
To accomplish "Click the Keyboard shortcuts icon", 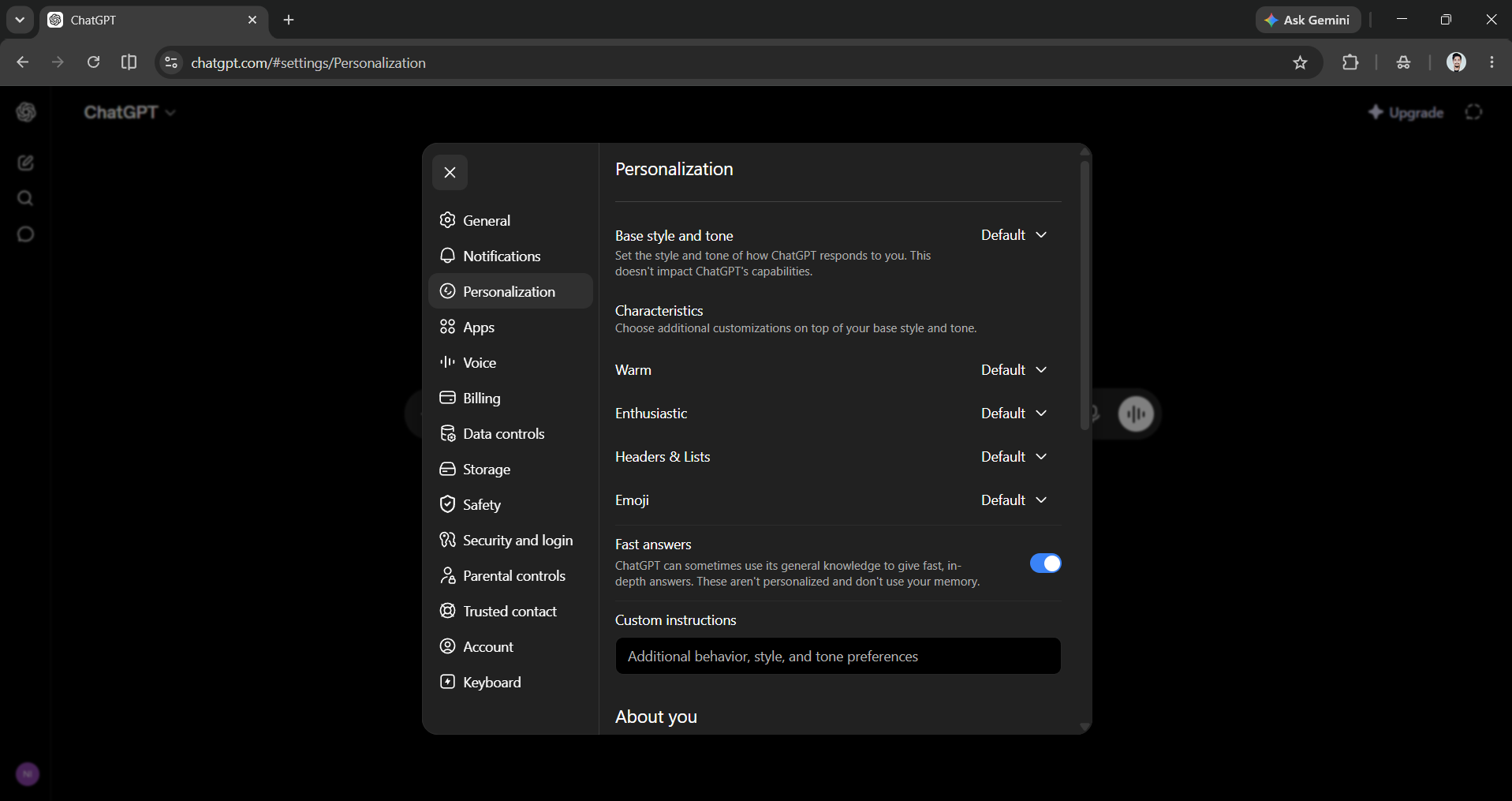I will 448,682.
